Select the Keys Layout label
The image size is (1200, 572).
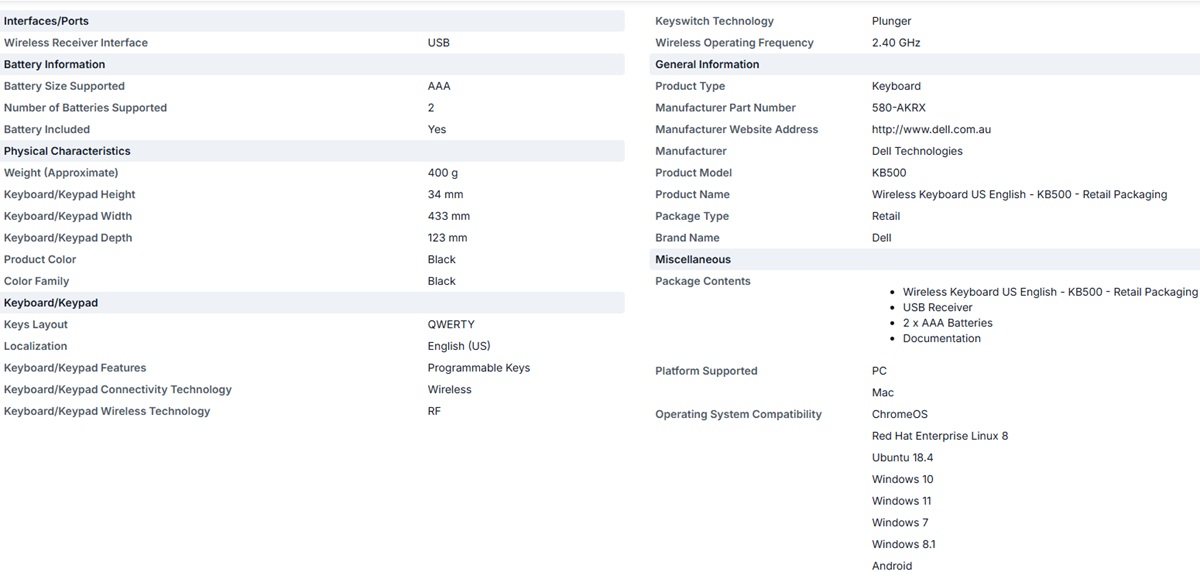point(36,325)
